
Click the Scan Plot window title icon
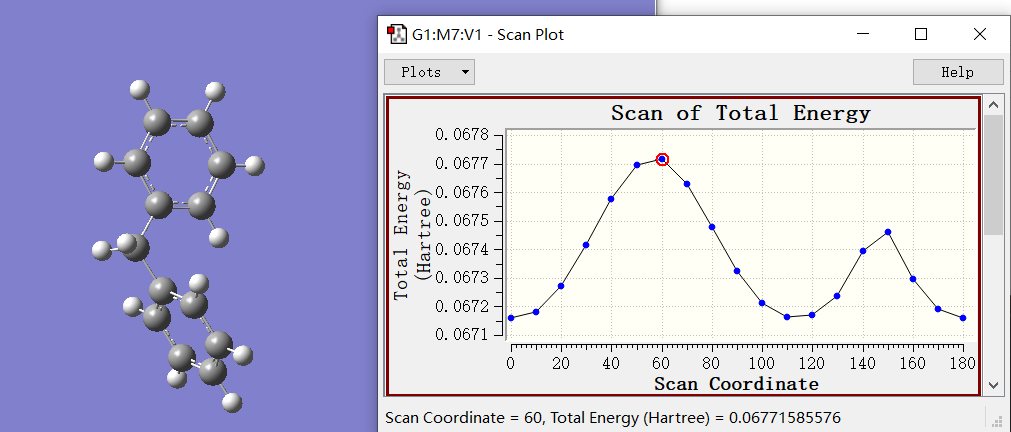[x=397, y=34]
